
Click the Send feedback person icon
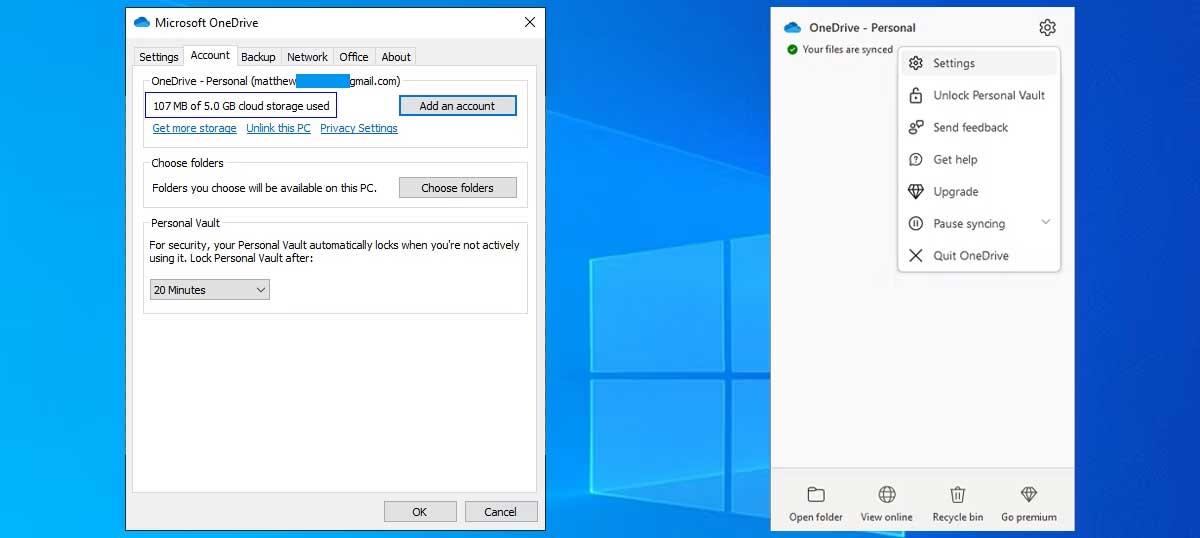tap(915, 127)
